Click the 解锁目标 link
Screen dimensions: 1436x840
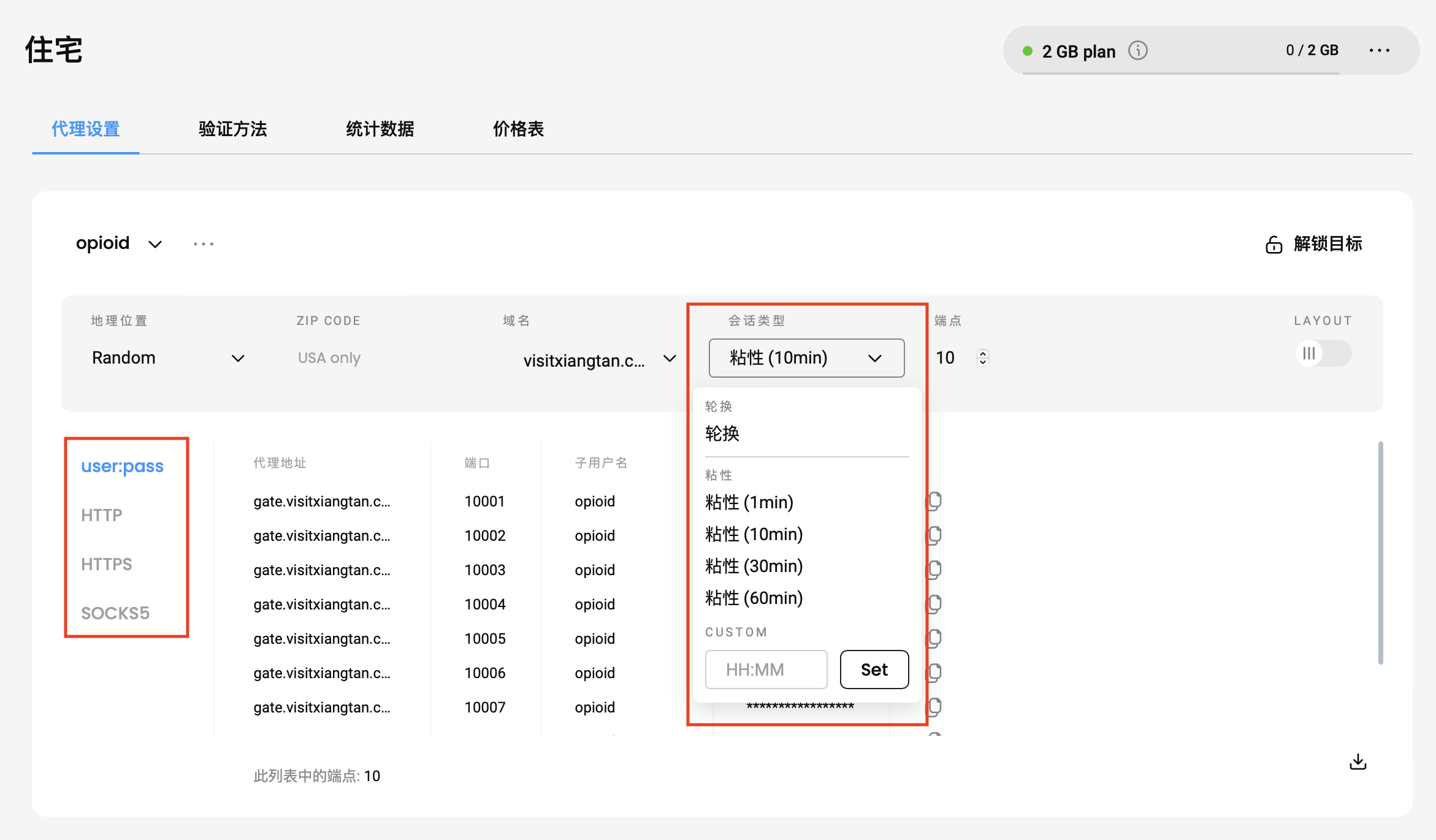[1328, 244]
